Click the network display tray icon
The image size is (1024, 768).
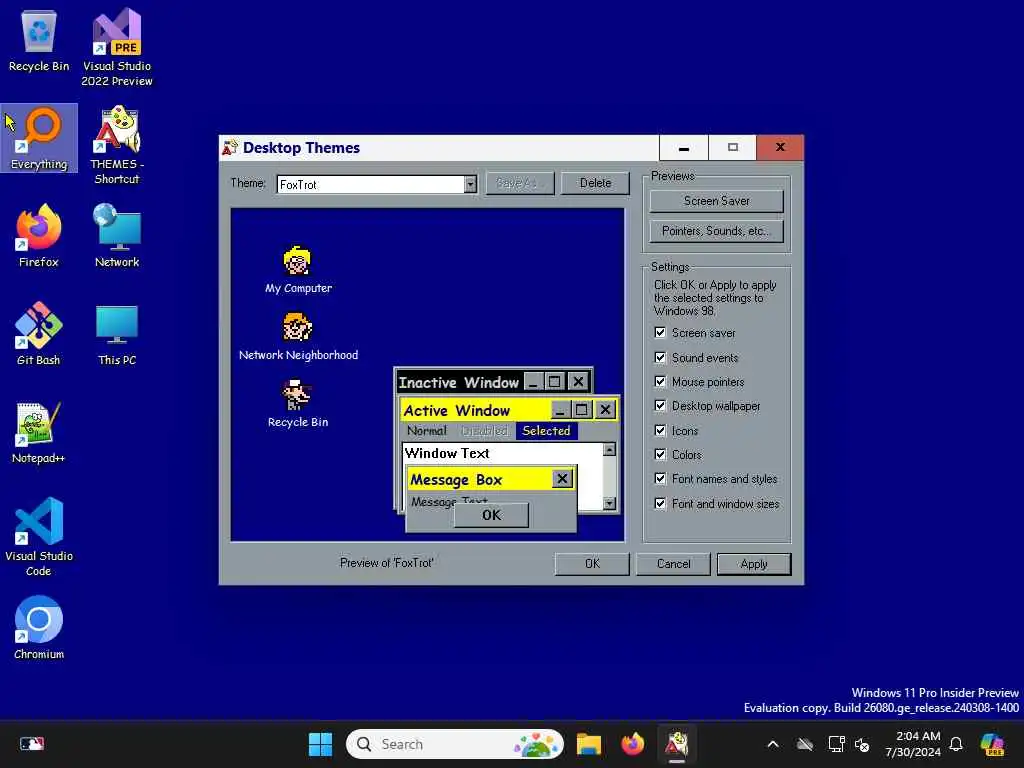[x=836, y=744]
